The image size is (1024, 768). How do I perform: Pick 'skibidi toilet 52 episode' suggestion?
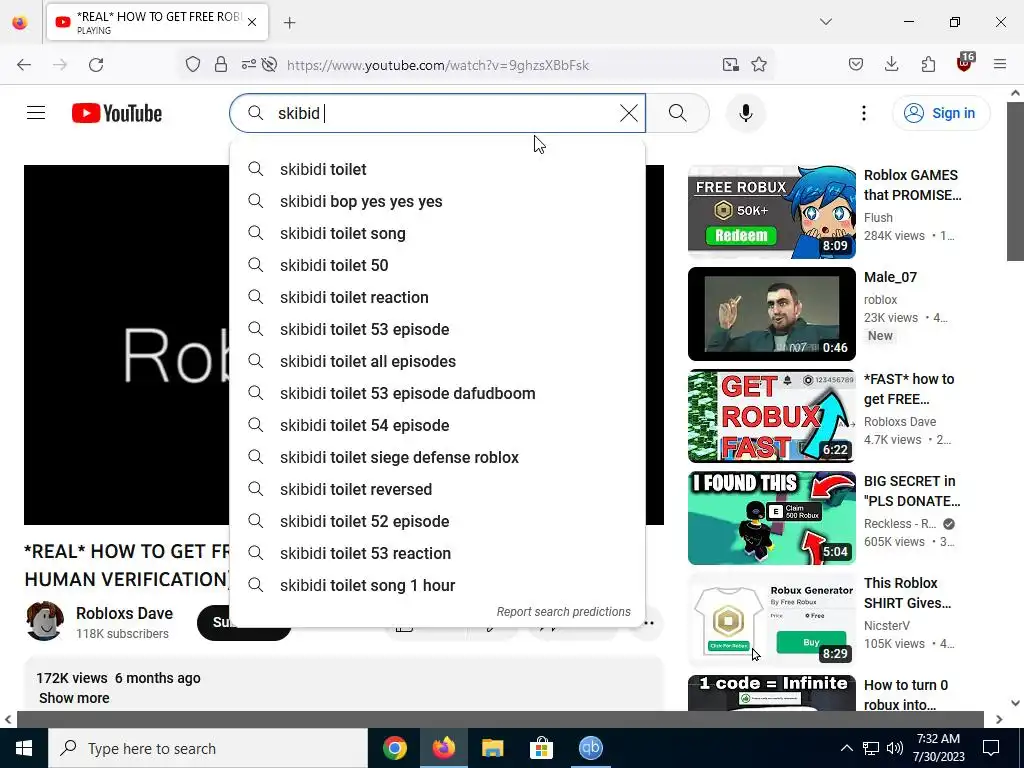coord(438,521)
